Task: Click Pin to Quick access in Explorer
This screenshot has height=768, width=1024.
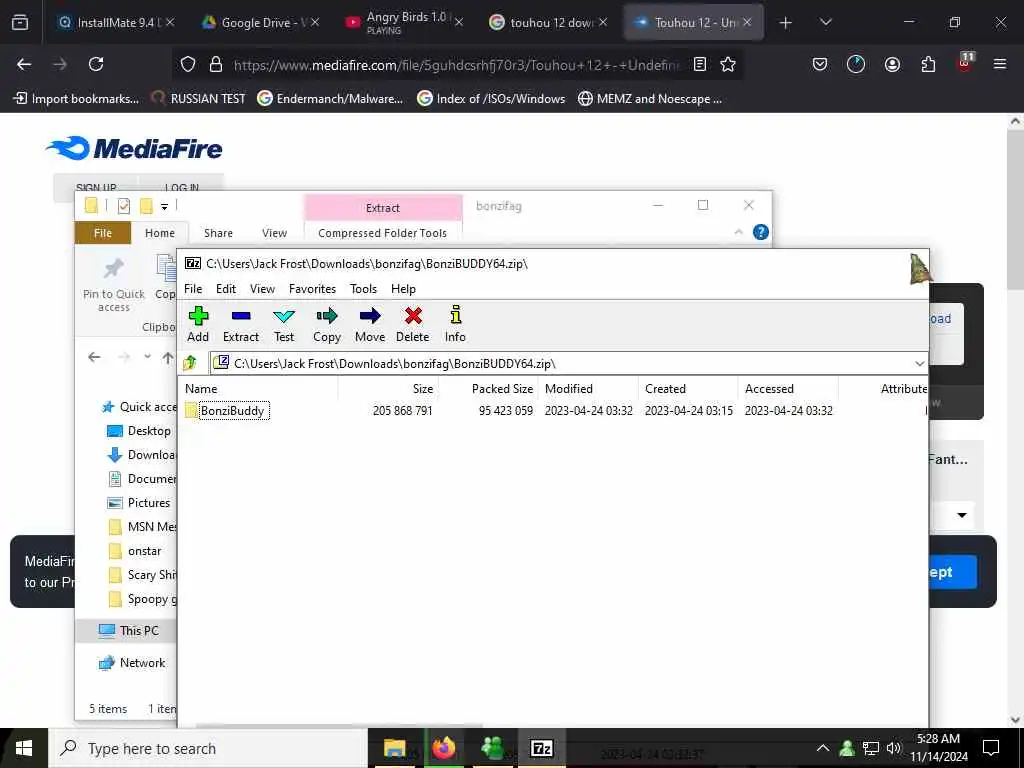Action: pyautogui.click(x=114, y=284)
